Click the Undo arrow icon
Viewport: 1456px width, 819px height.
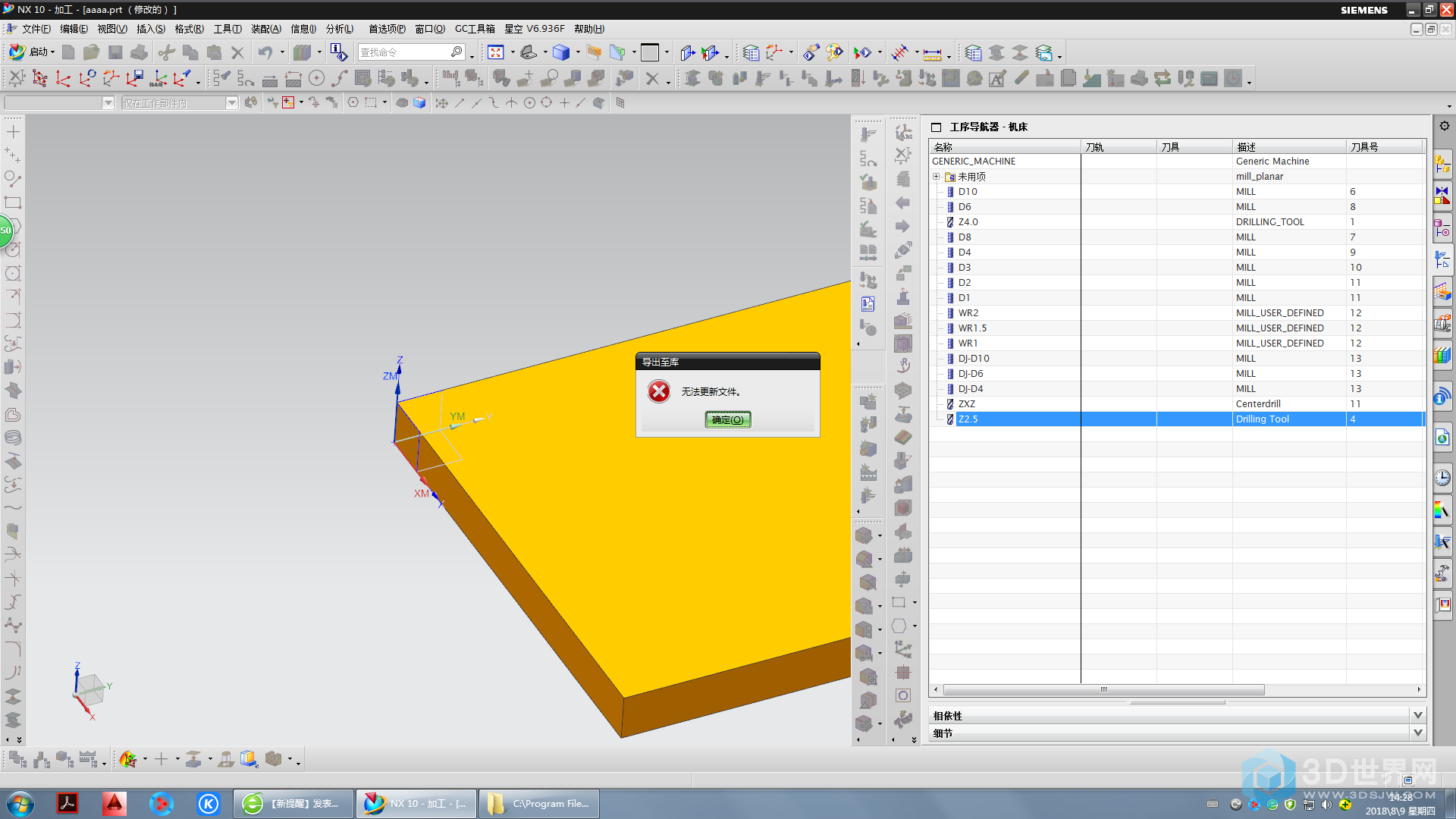click(265, 52)
